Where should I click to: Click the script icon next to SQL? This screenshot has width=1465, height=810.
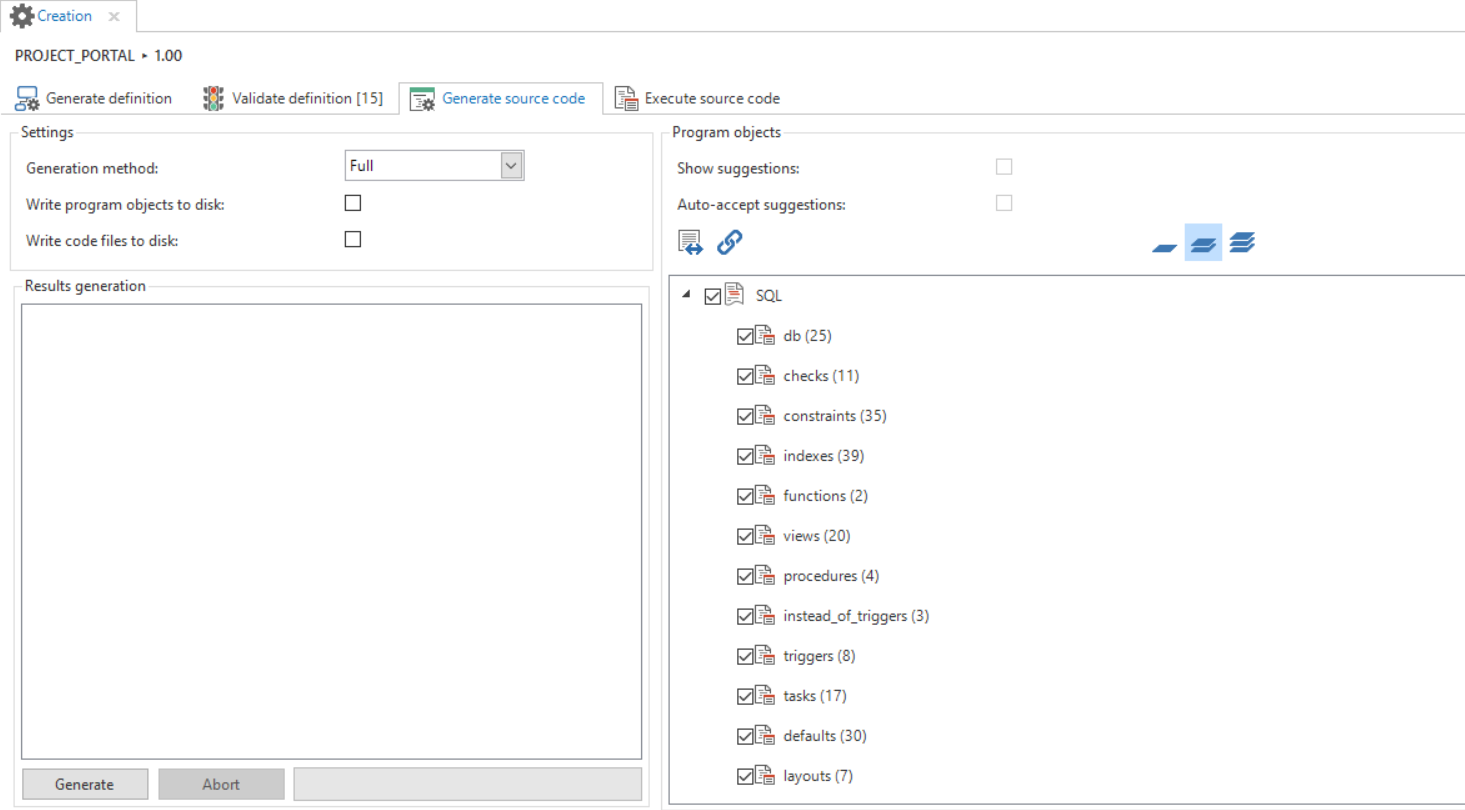point(735,295)
